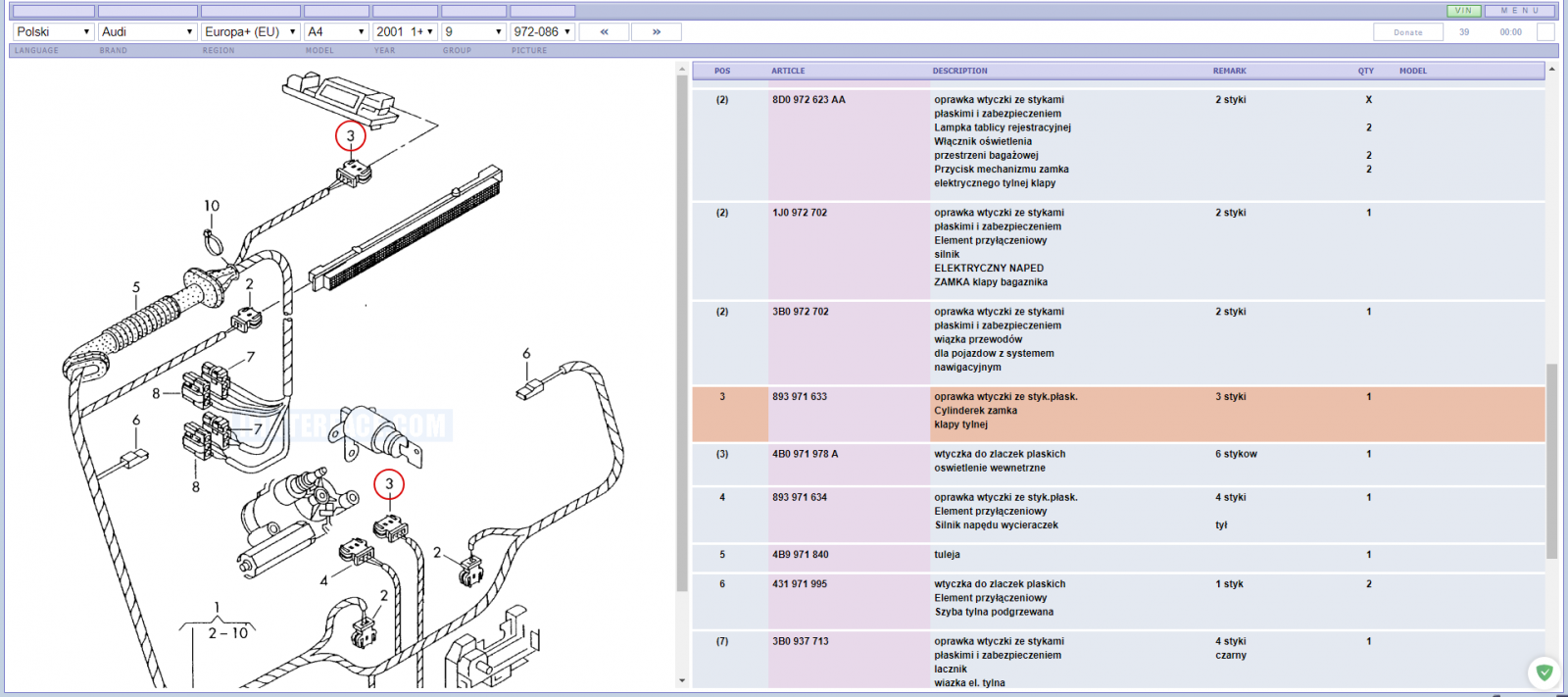The width and height of the screenshot is (1568, 697).
Task: Open the Year dropdown showing 2001 1+
Action: 405,32
